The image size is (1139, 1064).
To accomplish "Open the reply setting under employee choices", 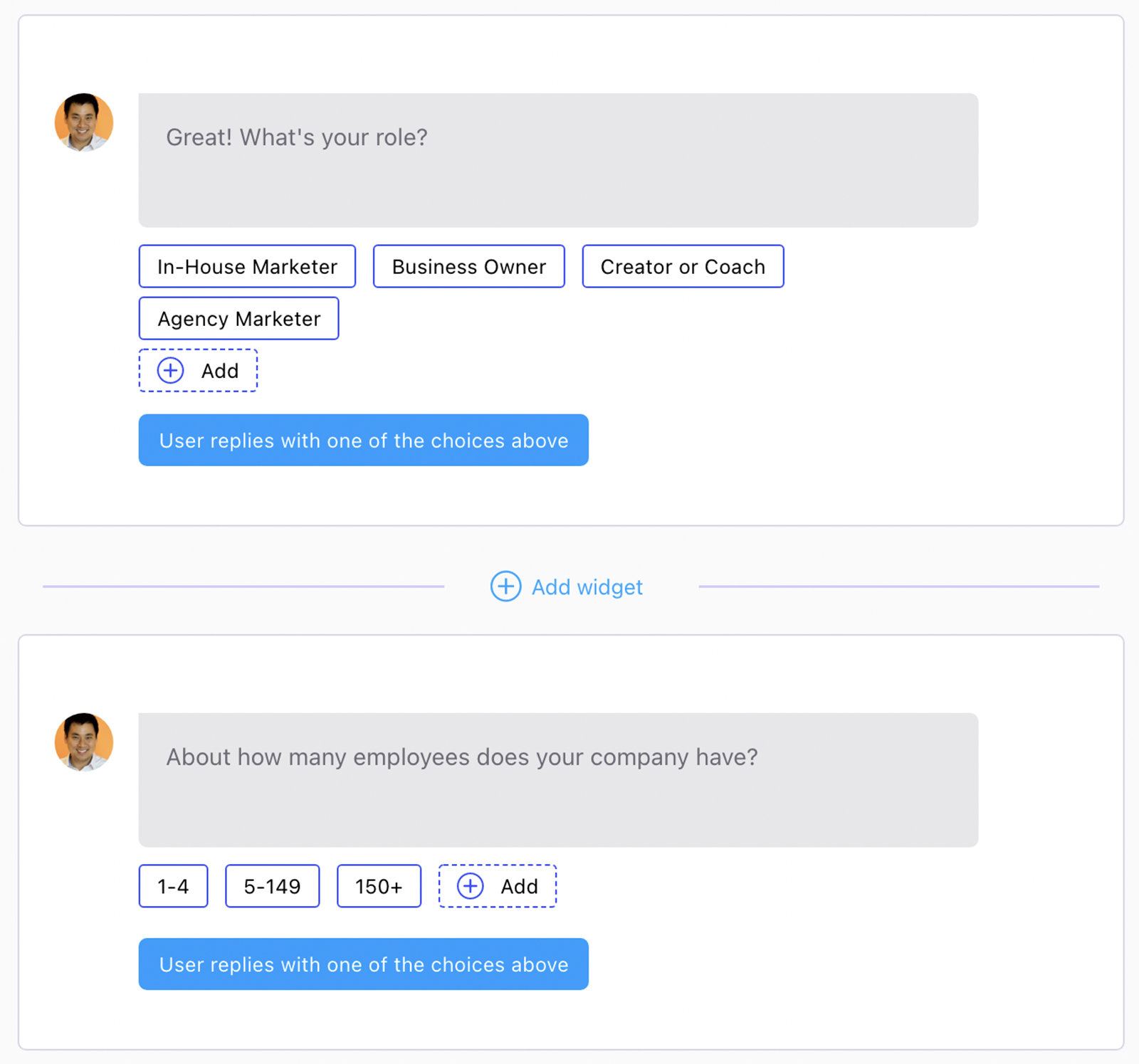I will (363, 964).
